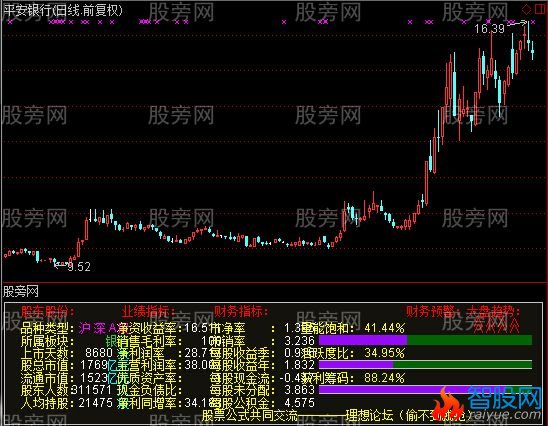Click the 流通市值 row label

[48, 378]
